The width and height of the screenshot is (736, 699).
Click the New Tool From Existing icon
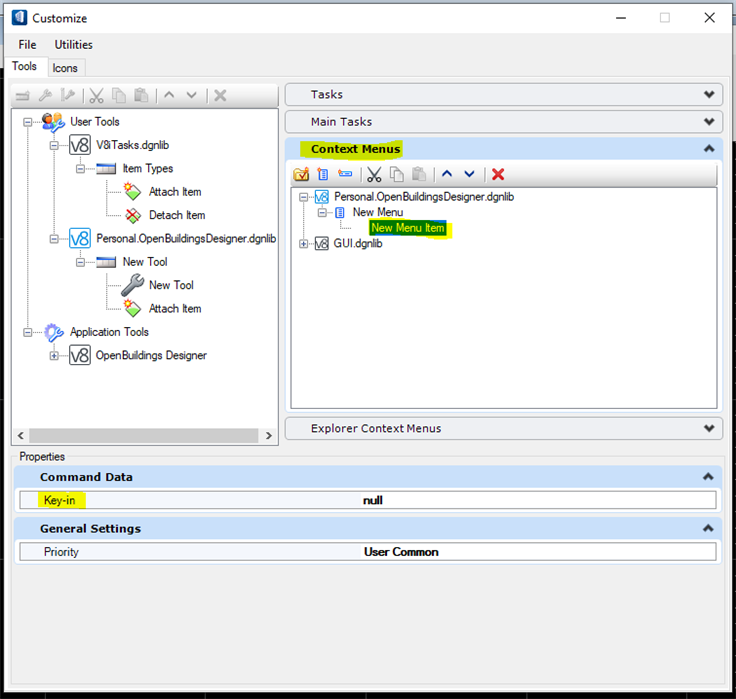pos(68,96)
